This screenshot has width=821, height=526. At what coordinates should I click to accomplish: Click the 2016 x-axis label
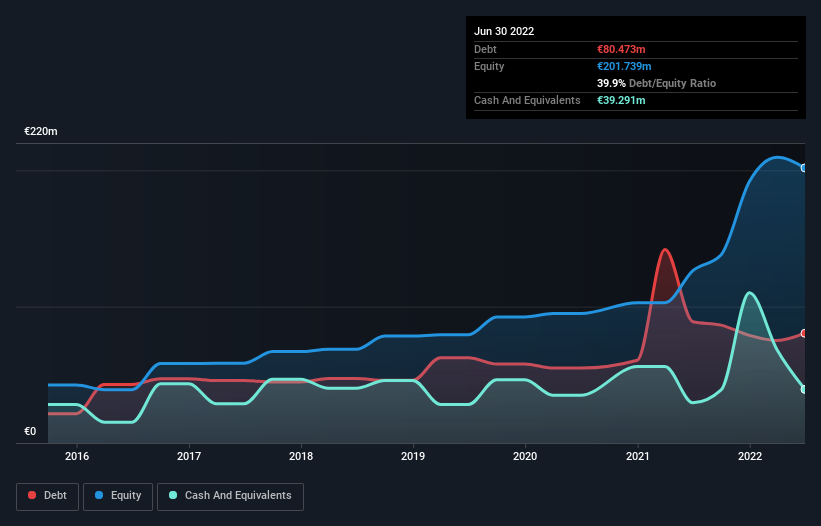click(x=77, y=456)
